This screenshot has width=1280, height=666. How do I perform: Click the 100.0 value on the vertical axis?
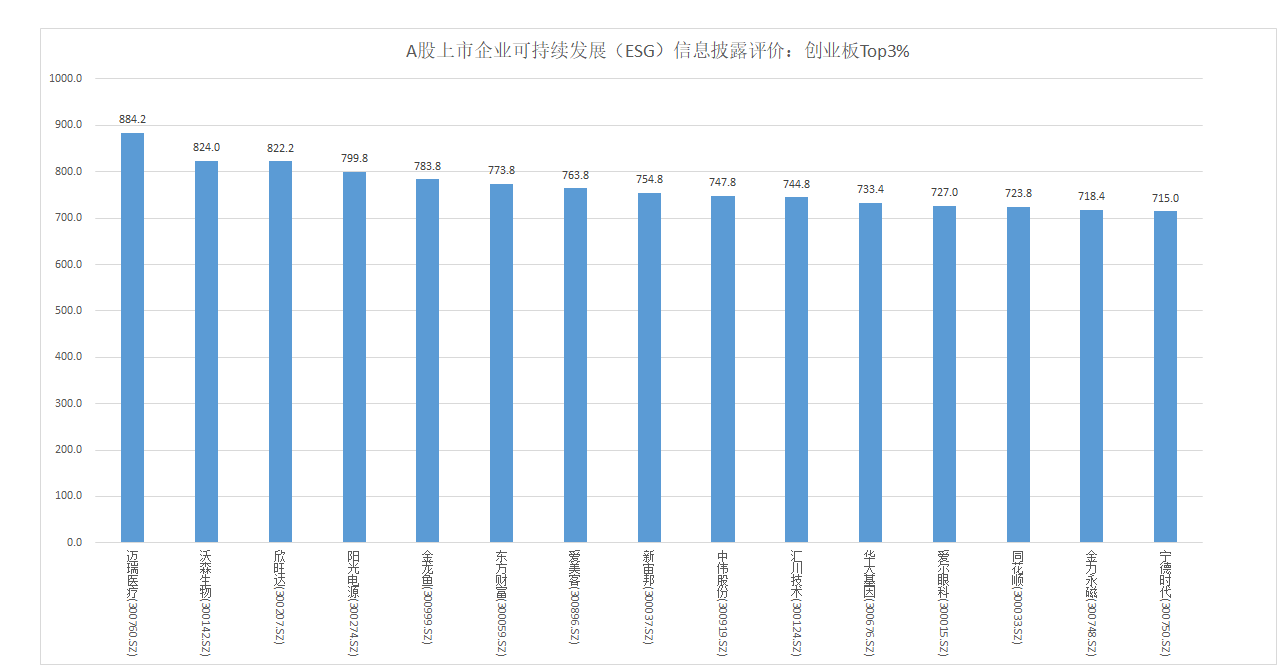[68, 496]
